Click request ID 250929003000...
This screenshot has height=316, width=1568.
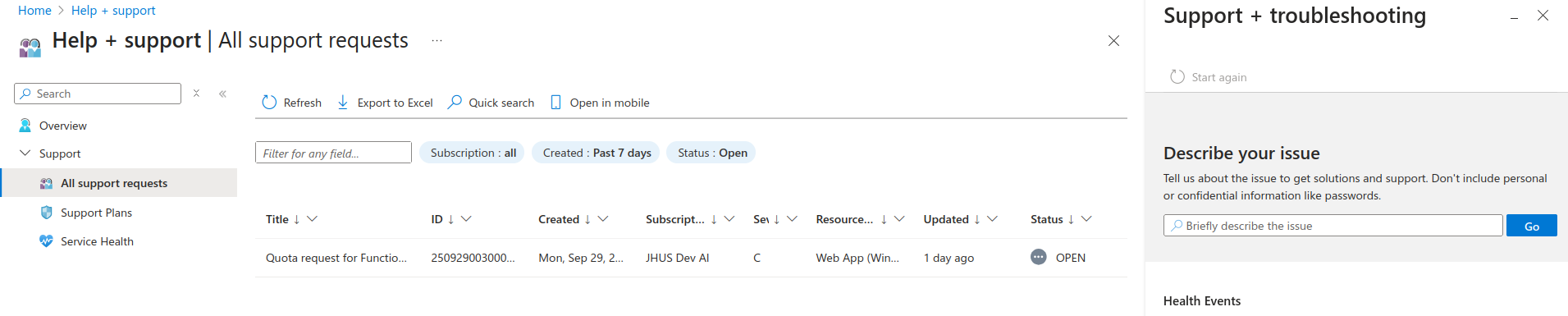pos(473,258)
